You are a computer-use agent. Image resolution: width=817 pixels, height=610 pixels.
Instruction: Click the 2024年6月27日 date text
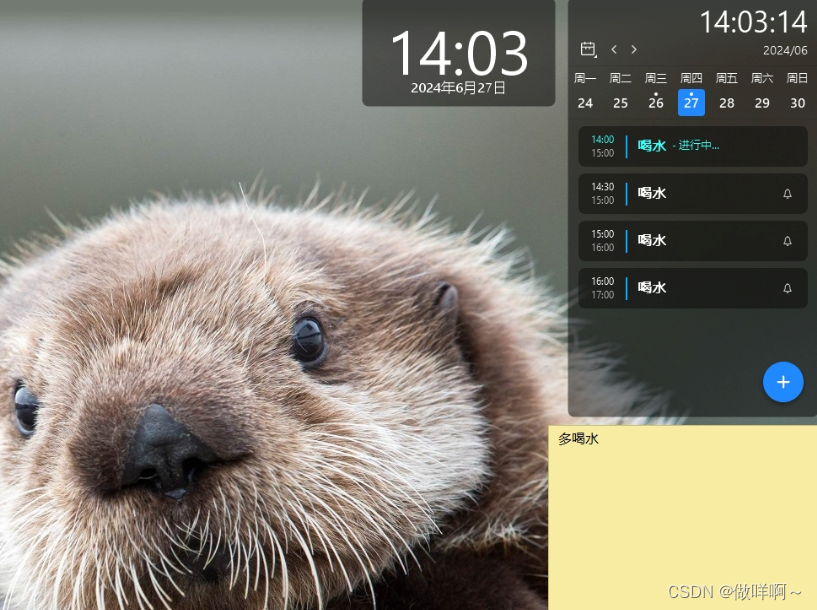458,88
